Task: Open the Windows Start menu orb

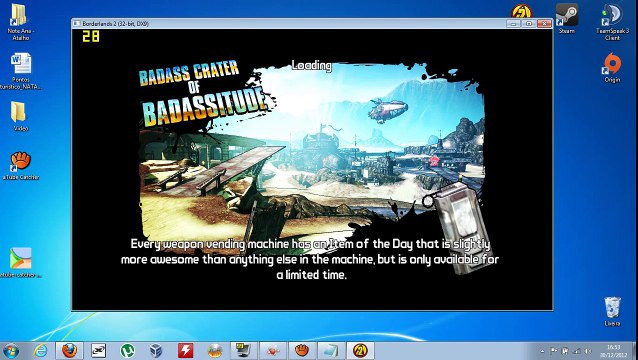Action: (11, 350)
